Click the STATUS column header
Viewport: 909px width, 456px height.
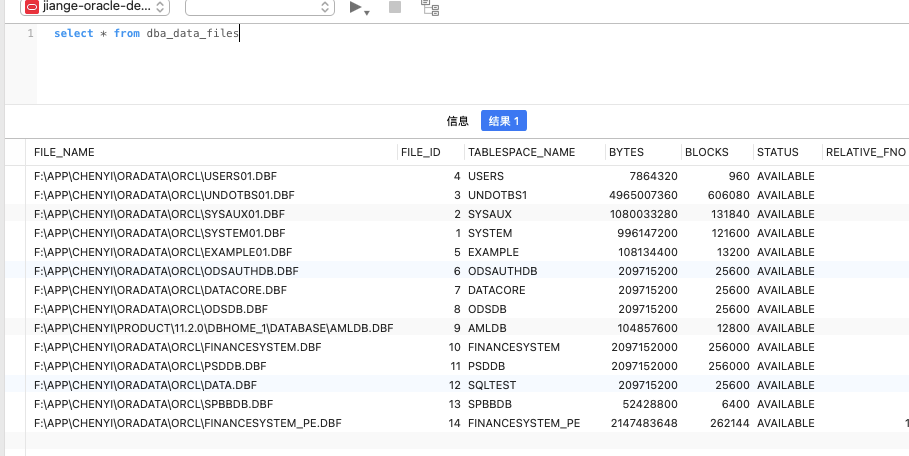[777, 152]
